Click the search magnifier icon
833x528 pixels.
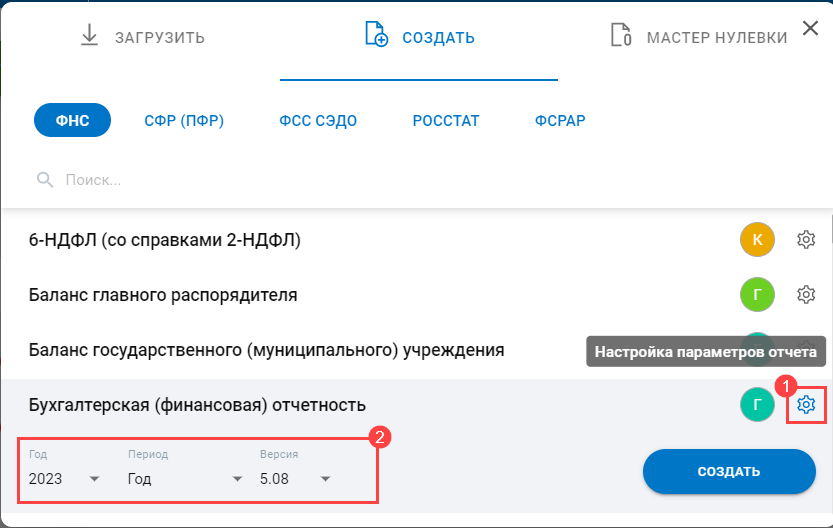pyautogui.click(x=44, y=180)
